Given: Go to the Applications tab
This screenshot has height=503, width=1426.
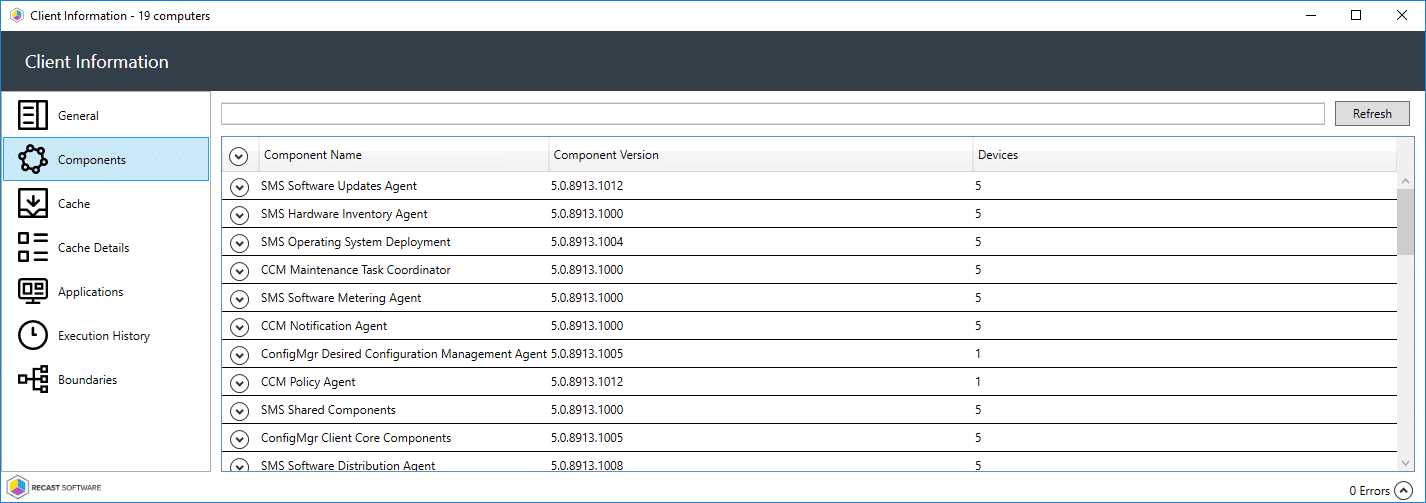Looking at the screenshot, I should [x=106, y=291].
